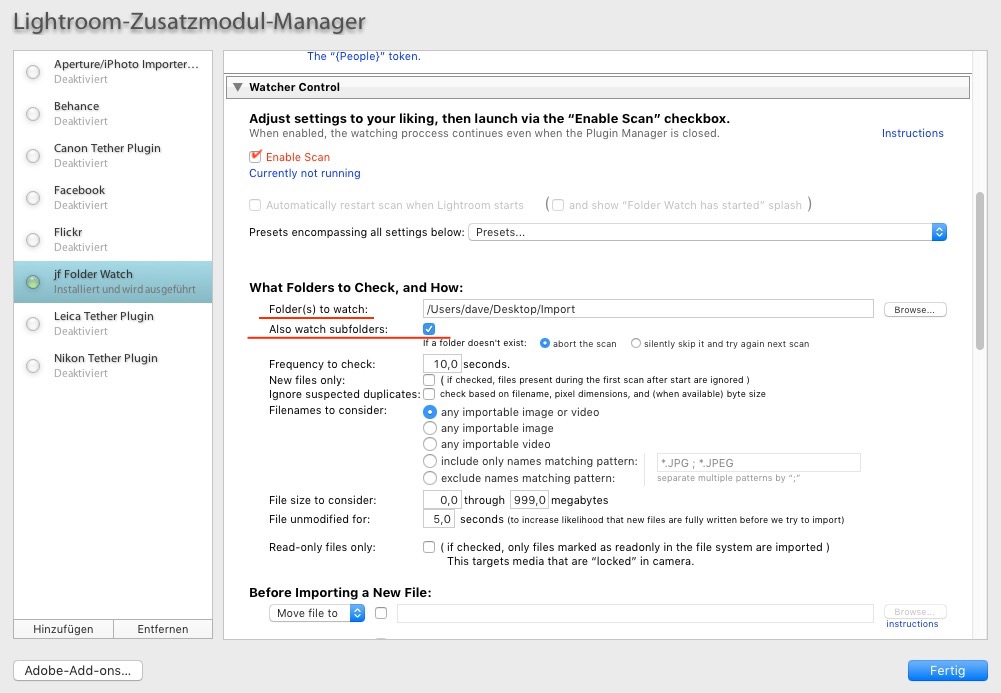Click the status circle next to Facebook plugin
This screenshot has height=693, width=1001.
point(33,198)
